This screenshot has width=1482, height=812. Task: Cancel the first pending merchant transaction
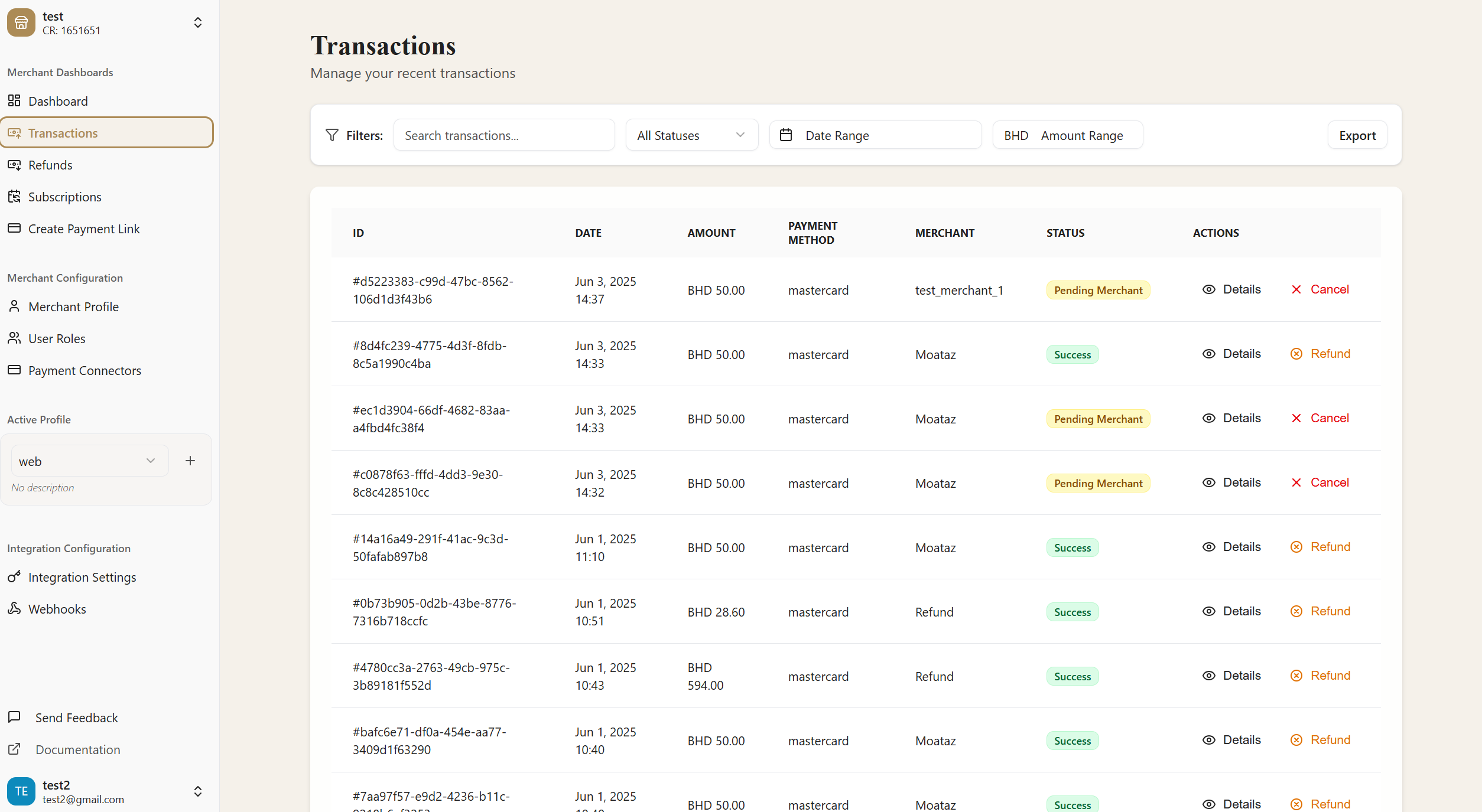(1320, 289)
